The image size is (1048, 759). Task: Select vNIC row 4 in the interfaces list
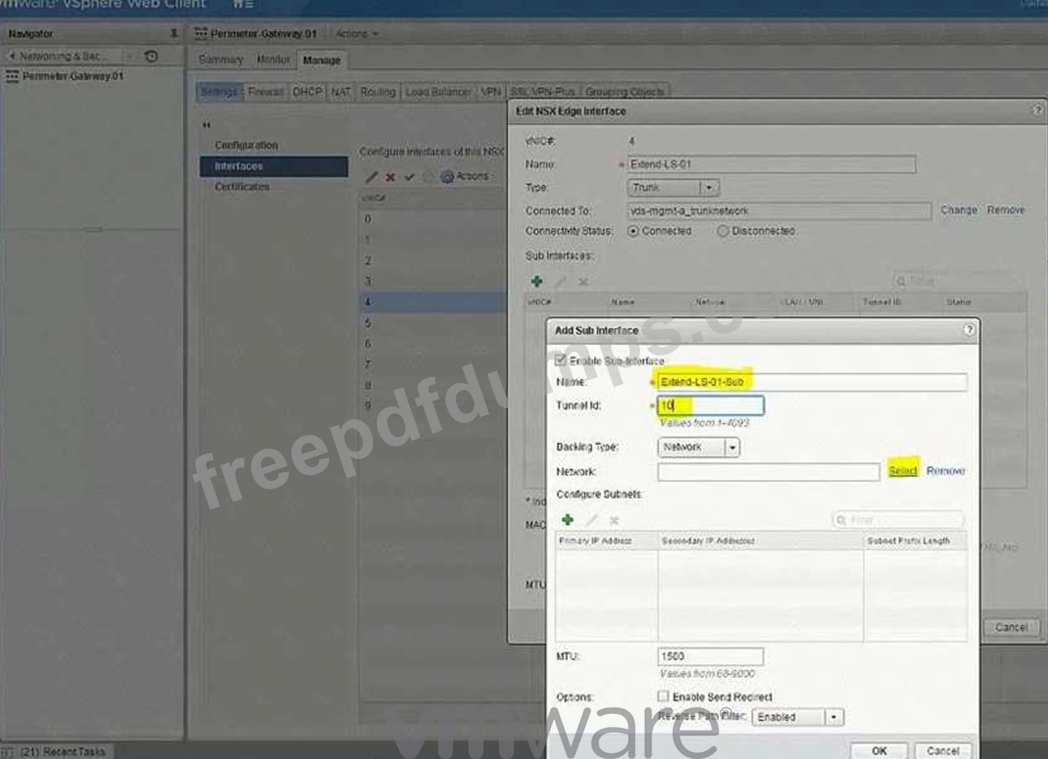(432, 302)
